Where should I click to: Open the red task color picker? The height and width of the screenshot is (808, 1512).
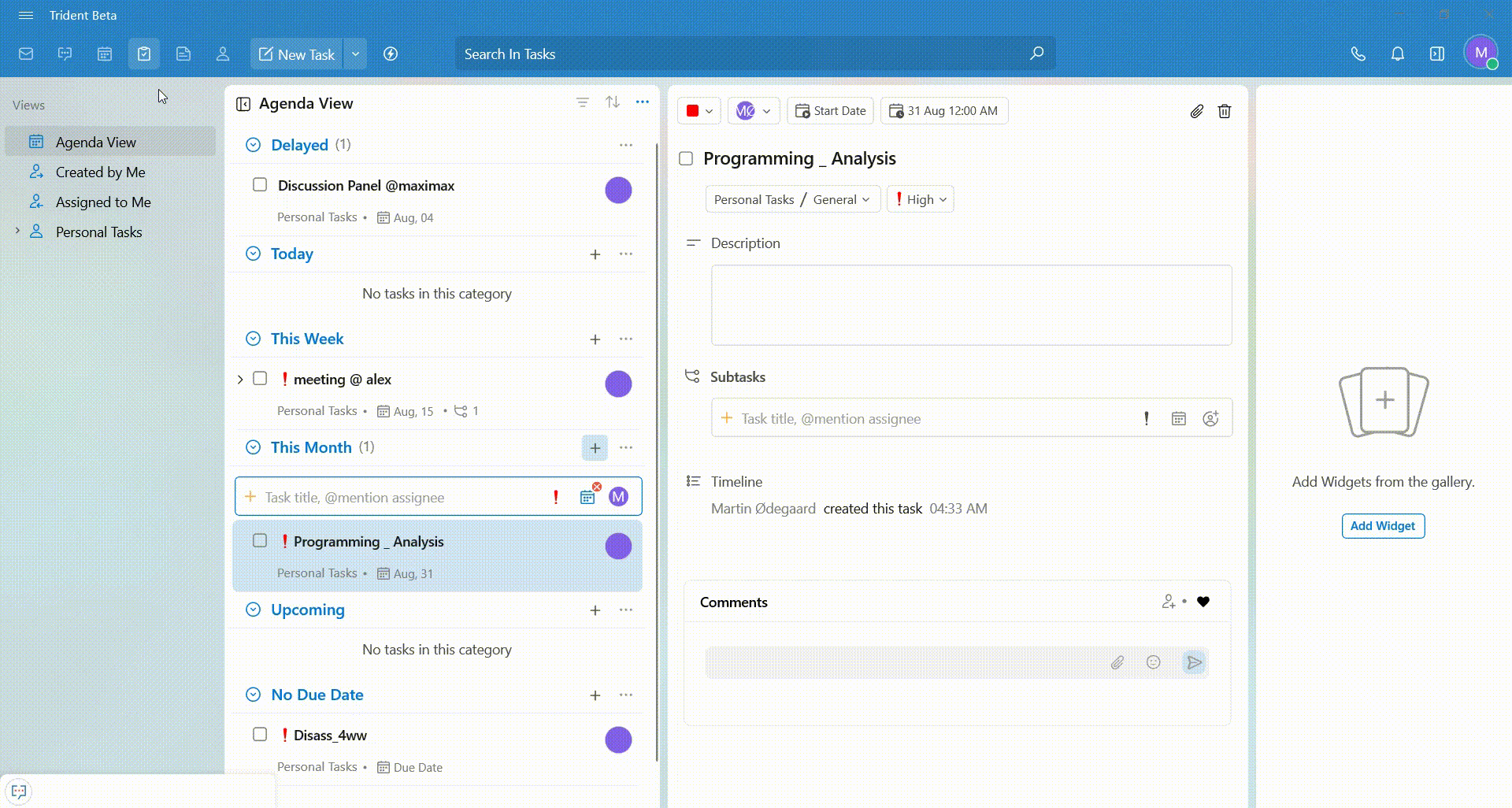[699, 111]
